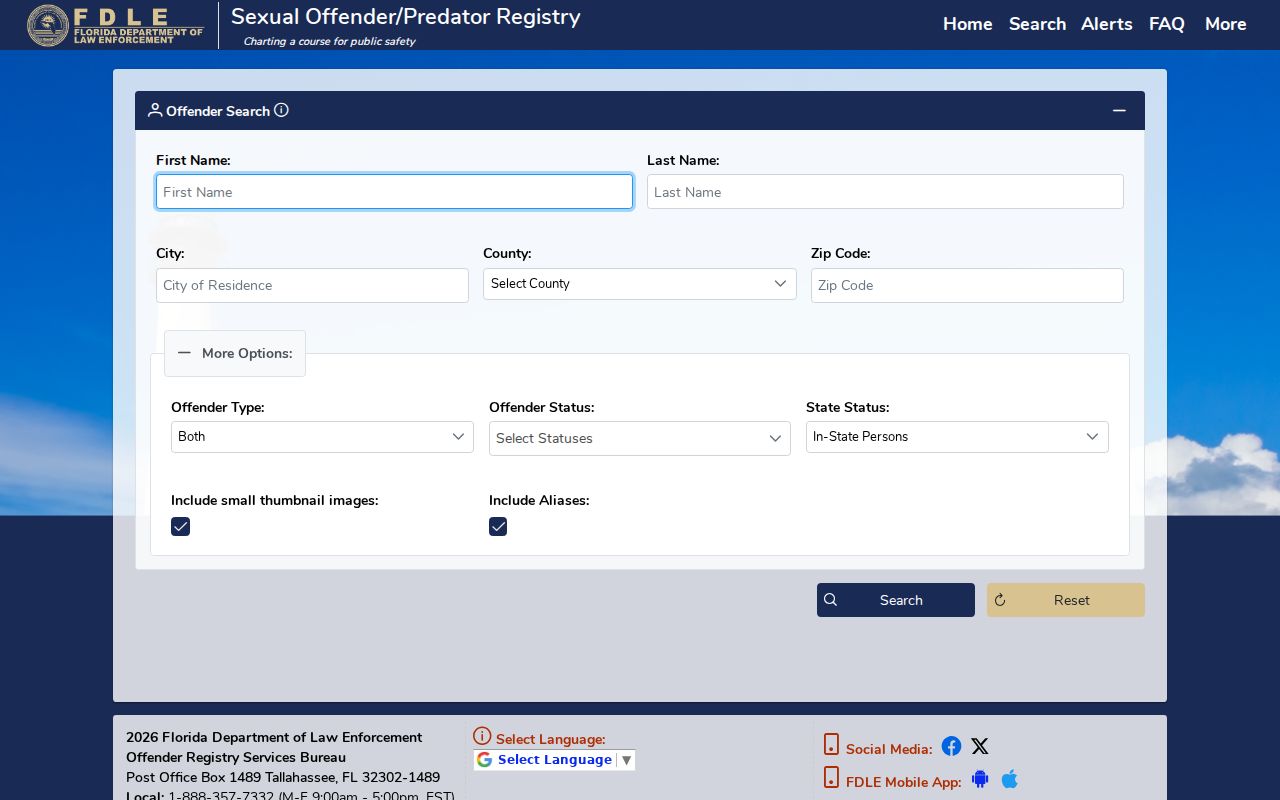Go to Home in top navigation
1280x800 pixels.
tap(968, 24)
